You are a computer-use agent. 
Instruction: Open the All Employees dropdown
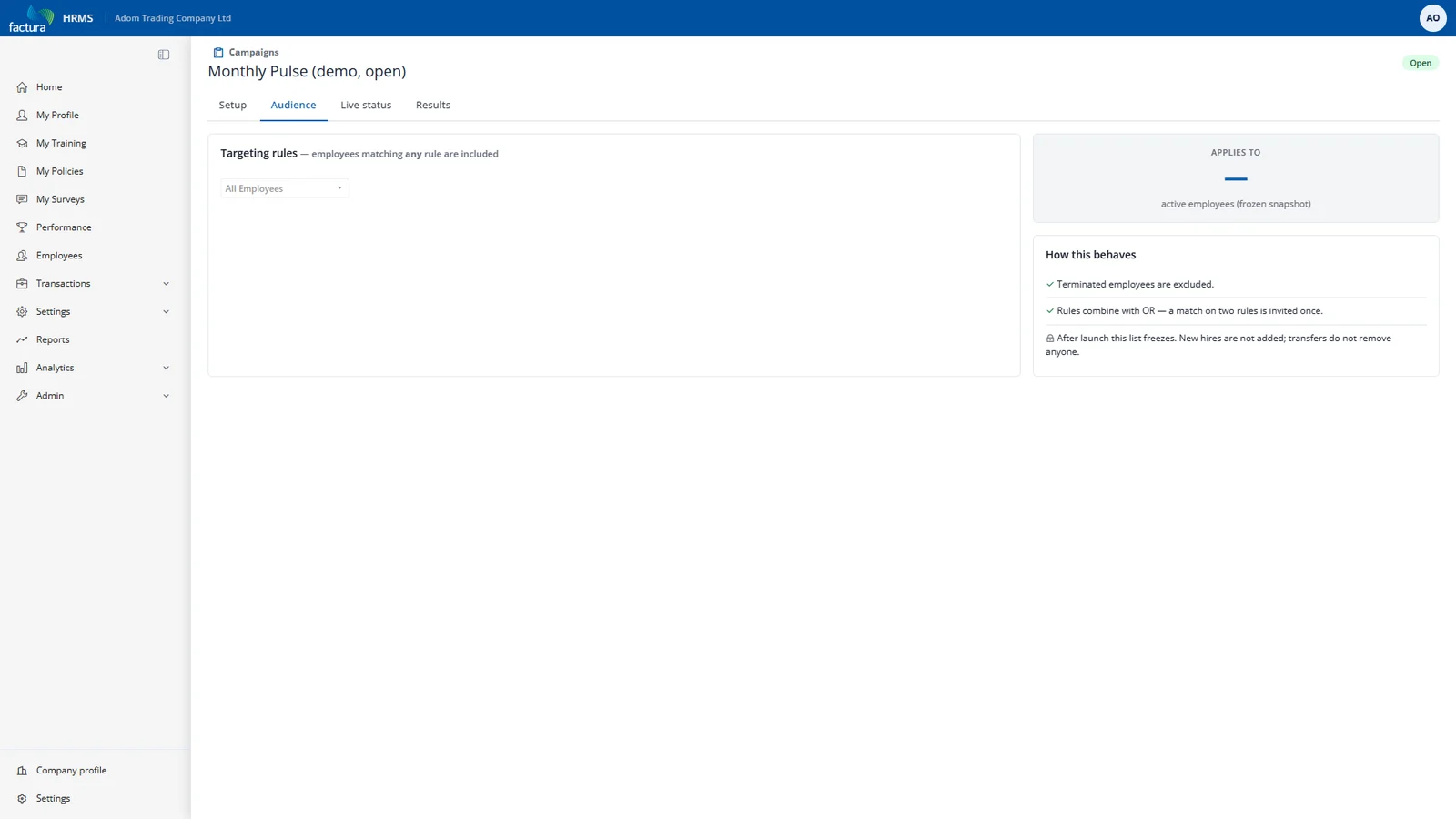tap(285, 188)
